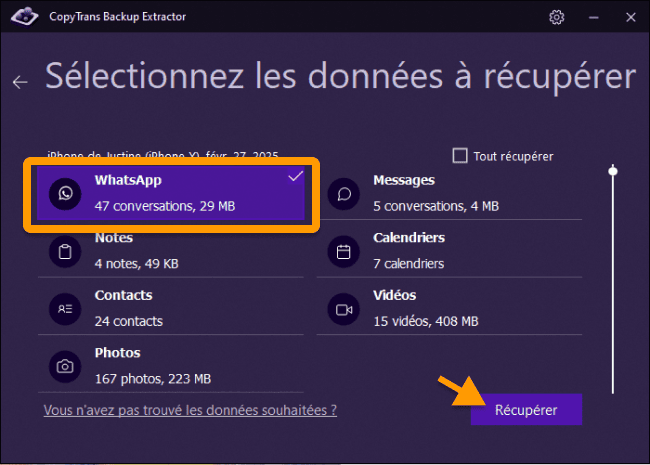650x465 pixels.
Task: Click '24 contacts' text
Action: (x=129, y=321)
